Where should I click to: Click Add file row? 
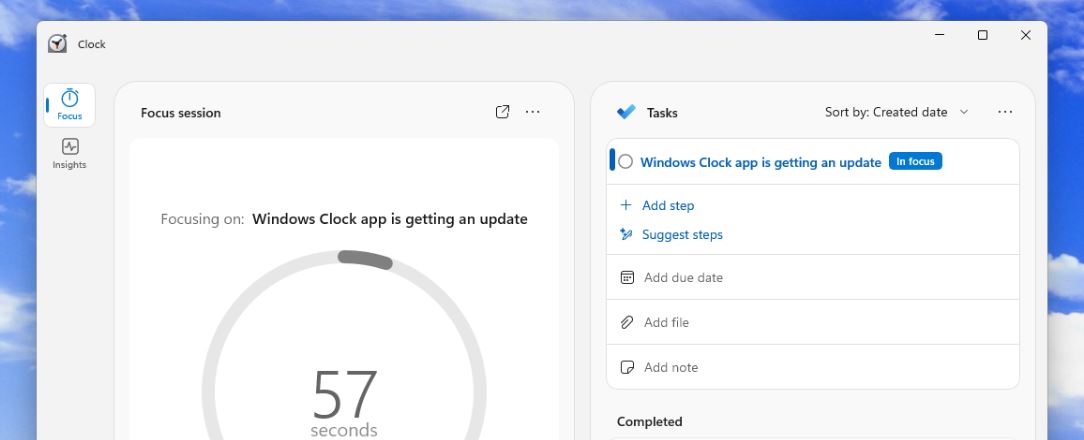[x=812, y=322]
